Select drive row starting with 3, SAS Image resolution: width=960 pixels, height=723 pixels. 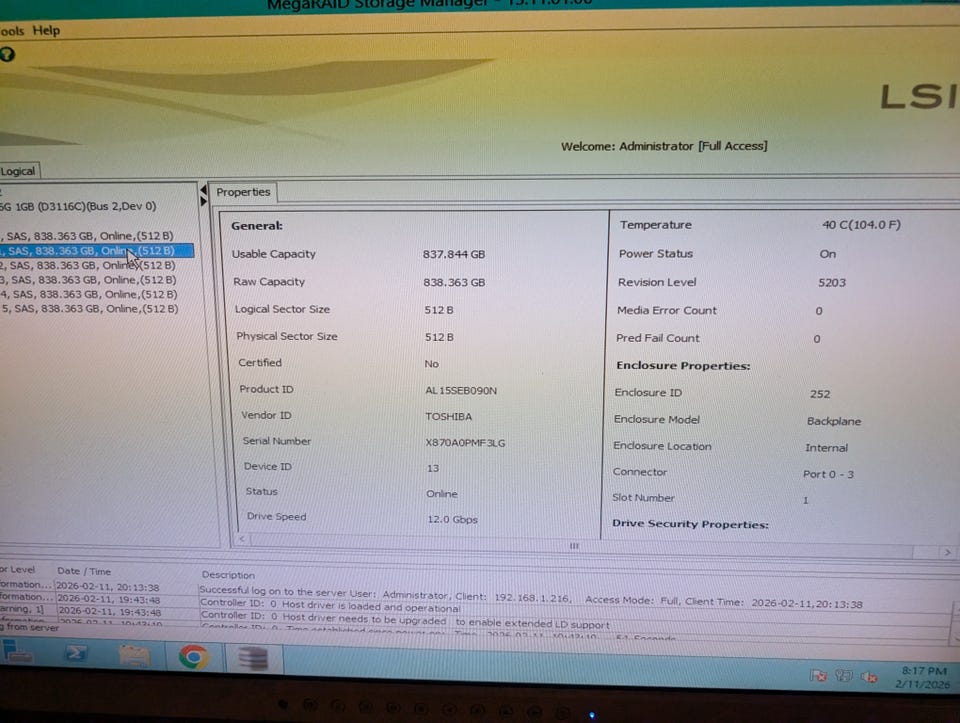click(89, 280)
